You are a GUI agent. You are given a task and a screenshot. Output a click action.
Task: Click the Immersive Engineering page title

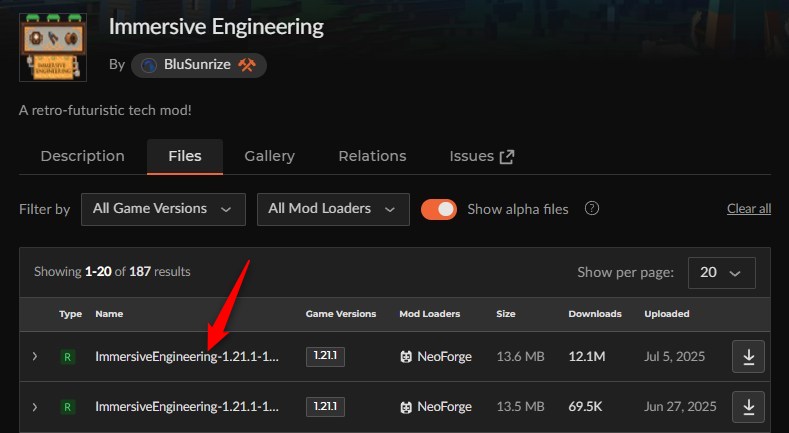pos(216,27)
